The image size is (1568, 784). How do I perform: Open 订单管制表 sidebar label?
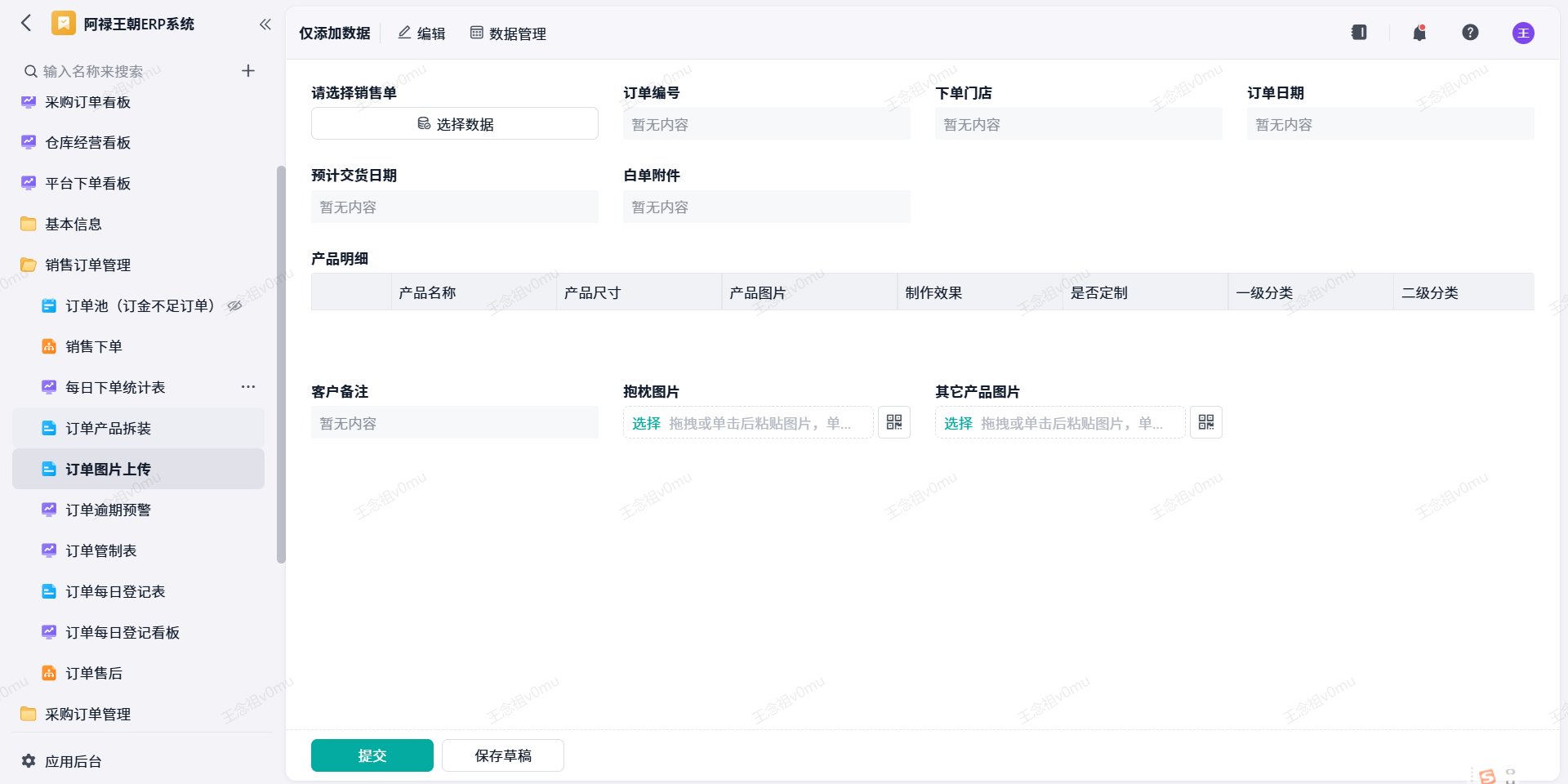click(x=101, y=551)
